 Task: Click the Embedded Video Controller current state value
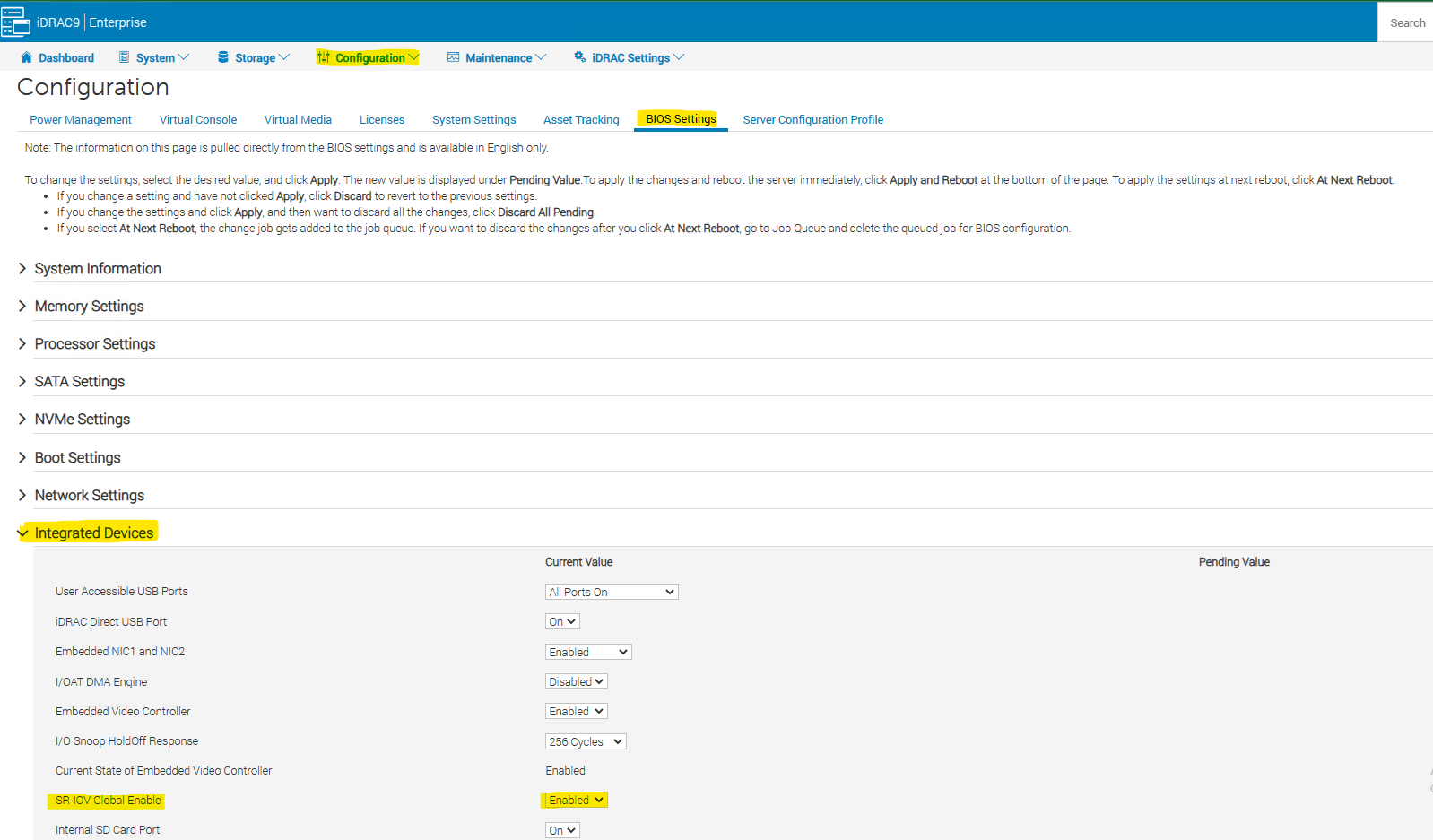(x=566, y=771)
